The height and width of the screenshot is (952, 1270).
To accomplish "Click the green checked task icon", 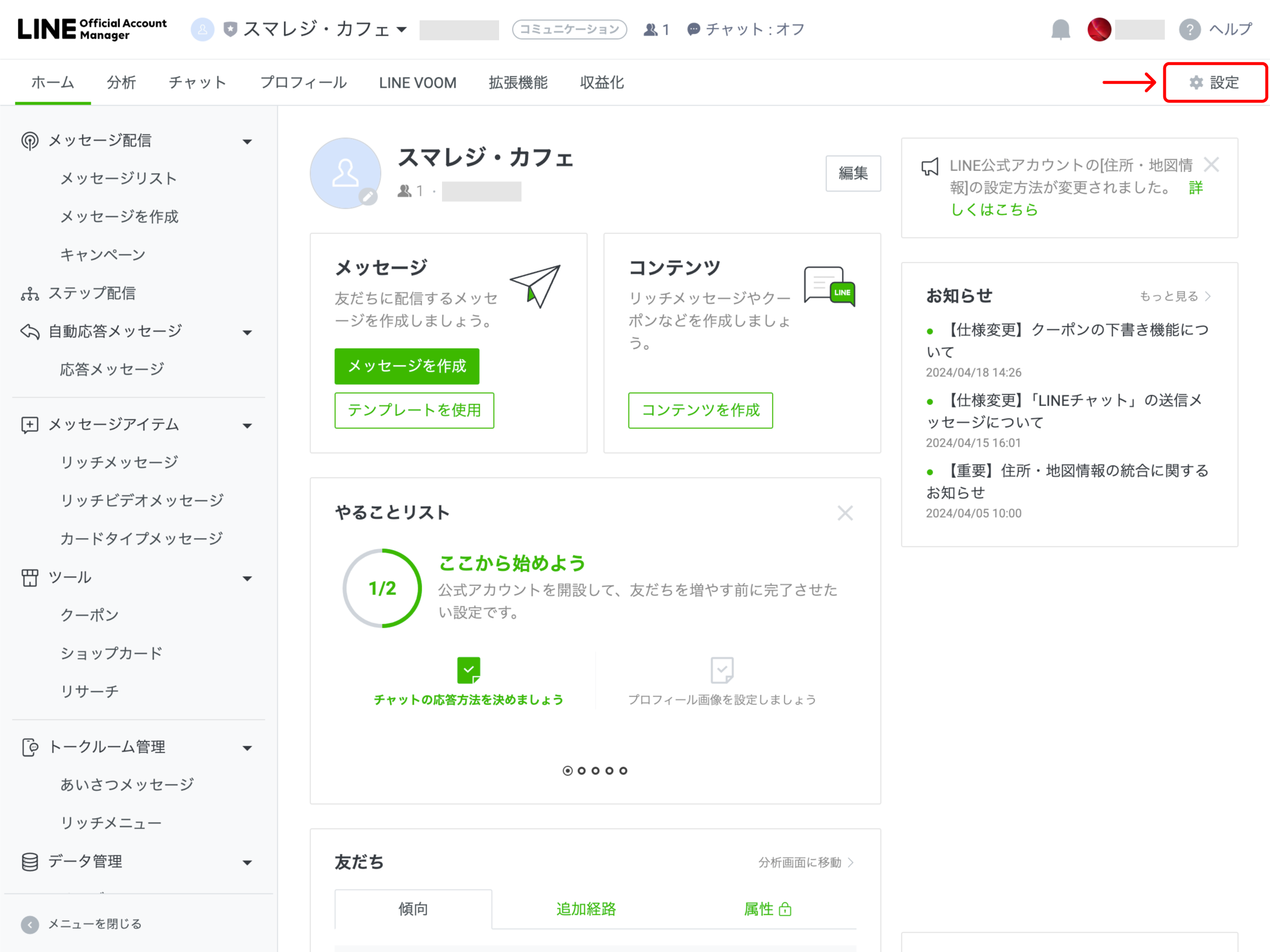I will [x=468, y=670].
